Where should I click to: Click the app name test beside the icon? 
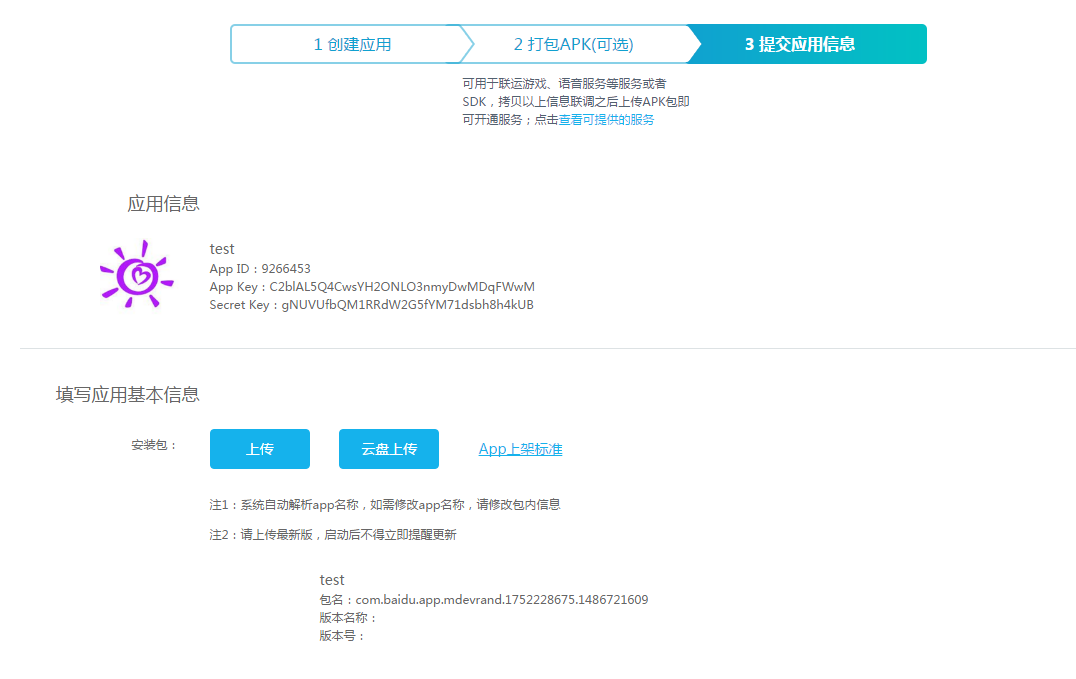pyautogui.click(x=222, y=249)
